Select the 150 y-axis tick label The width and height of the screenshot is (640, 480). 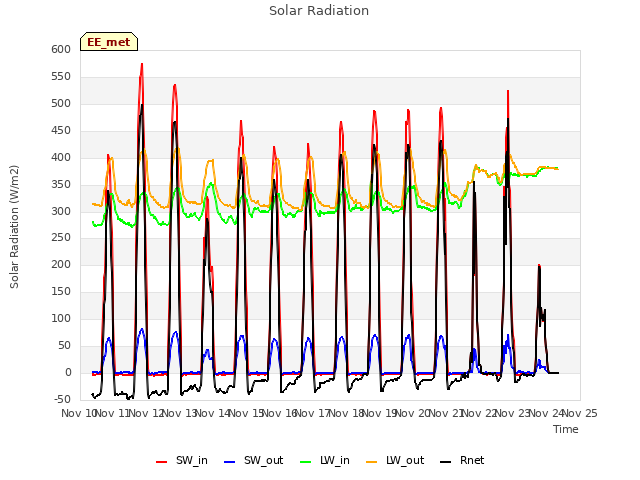[61, 291]
